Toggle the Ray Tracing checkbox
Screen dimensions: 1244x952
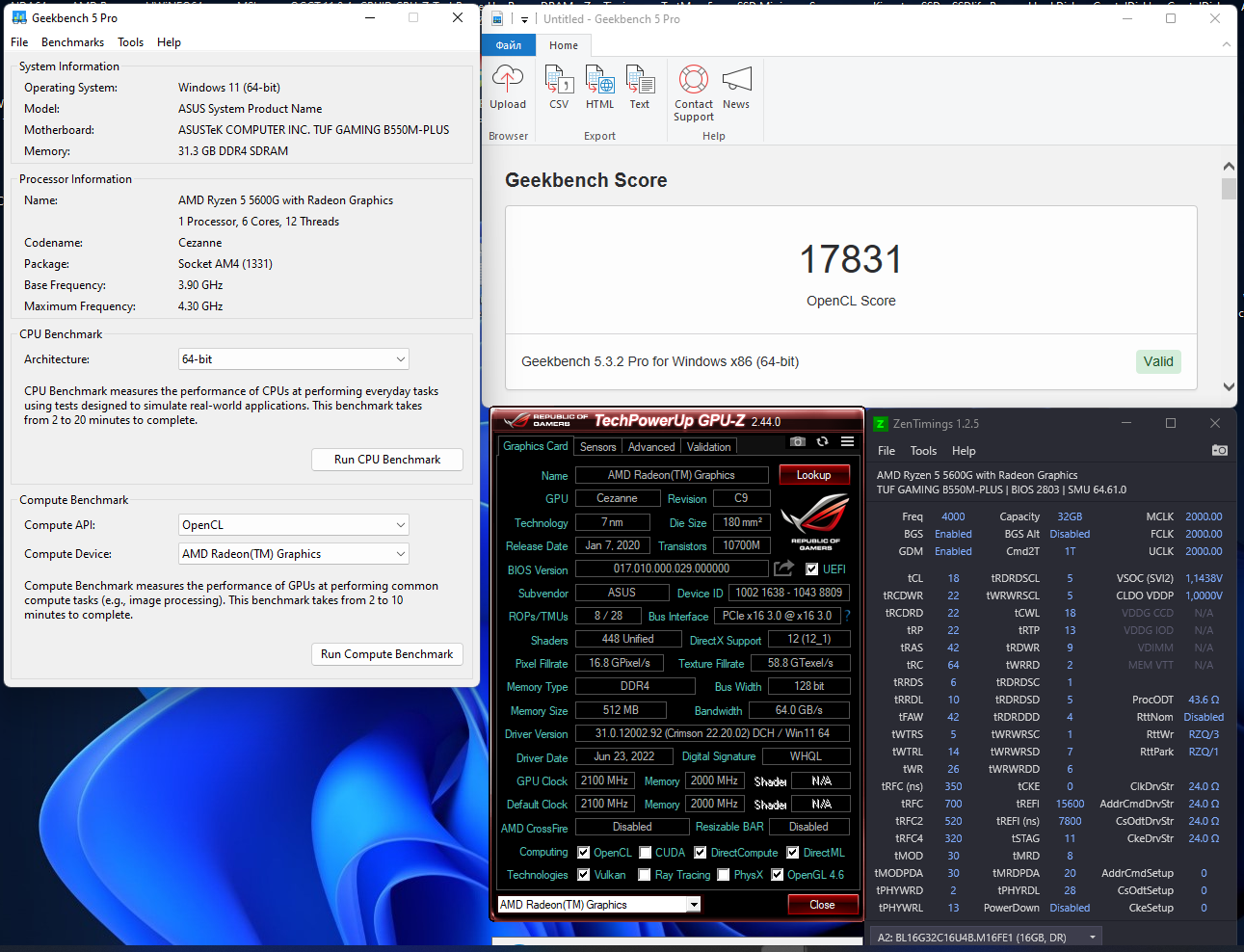click(645, 875)
